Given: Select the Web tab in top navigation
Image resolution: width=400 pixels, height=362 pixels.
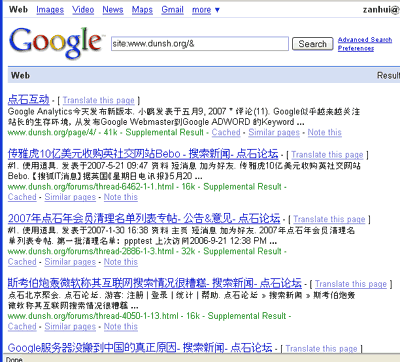Looking at the screenshot, I should (18, 9).
